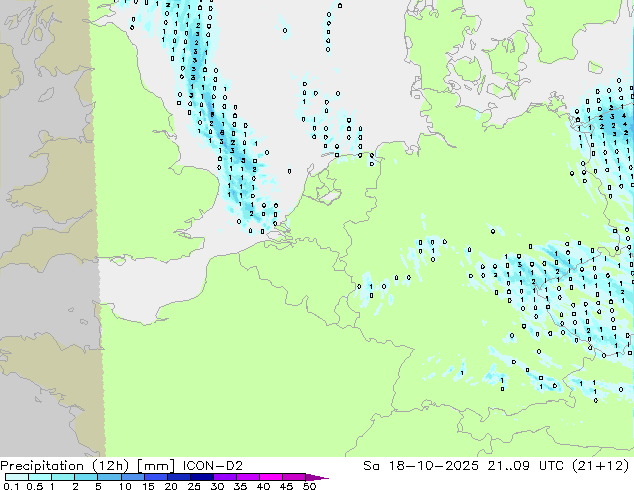This screenshot has width=634, height=490.
Task: Click the 25–30 mm dark navy swatch
Action: [x=201, y=477]
